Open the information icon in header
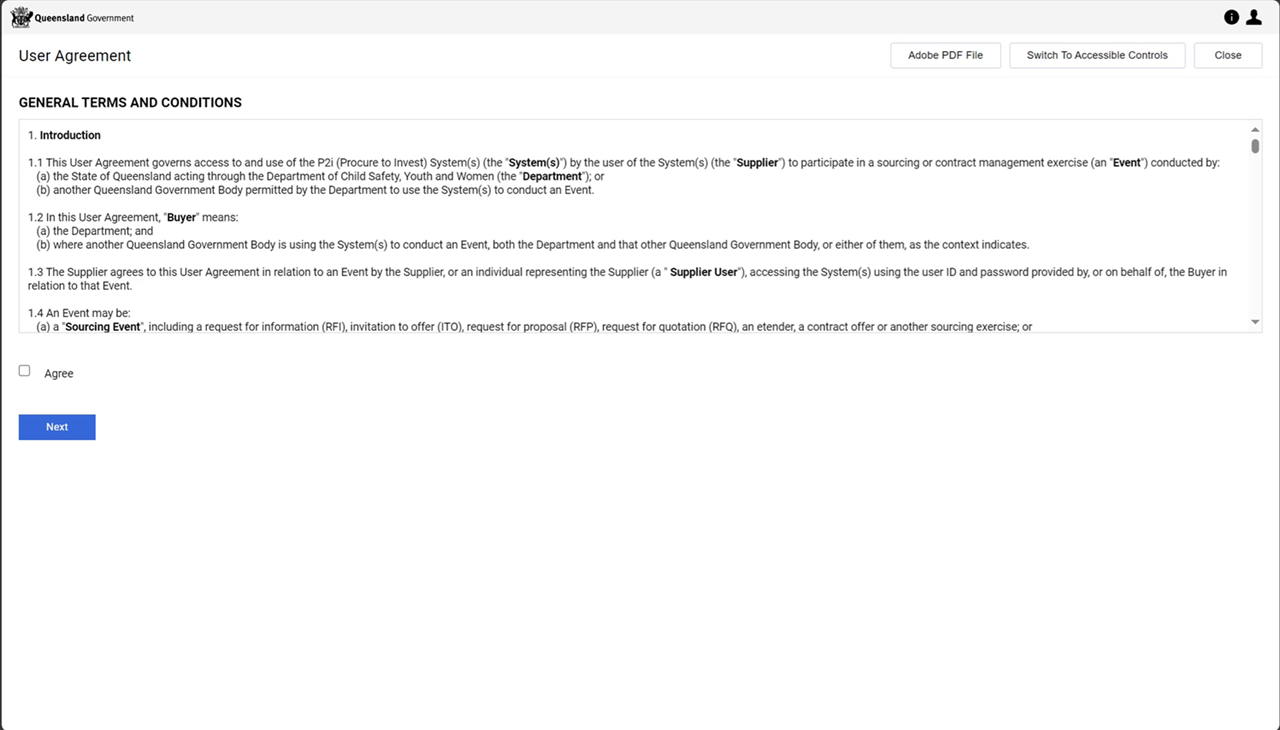Screen dimensions: 1280x730 (x=1231, y=17)
